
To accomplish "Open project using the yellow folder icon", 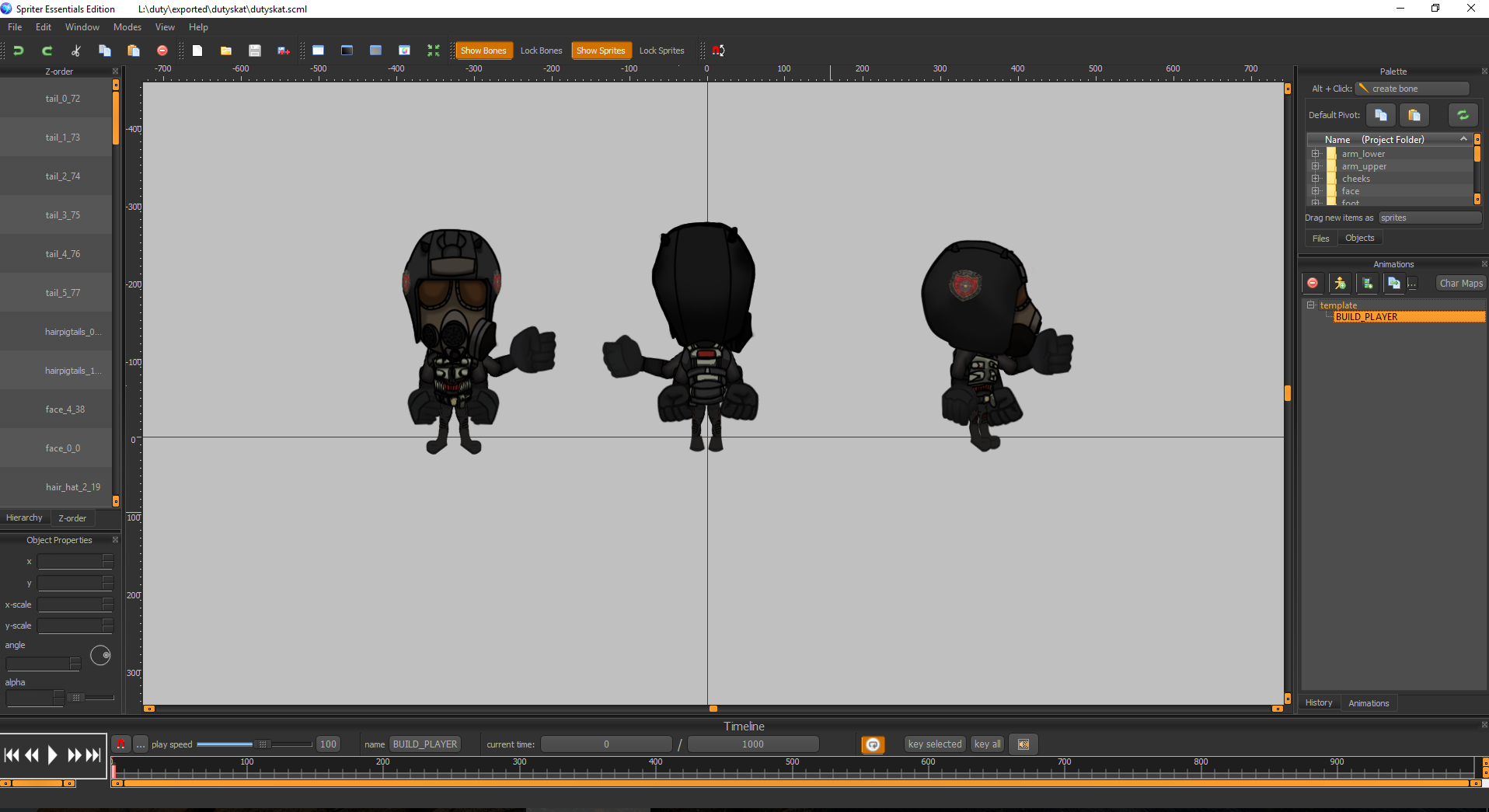I will click(225, 51).
